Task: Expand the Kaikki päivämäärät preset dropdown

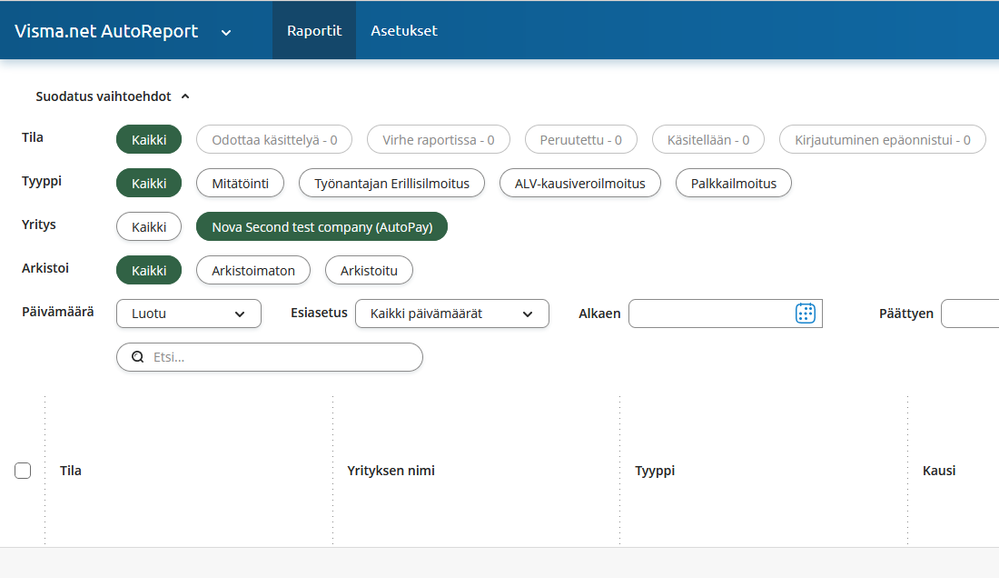Action: (452, 314)
